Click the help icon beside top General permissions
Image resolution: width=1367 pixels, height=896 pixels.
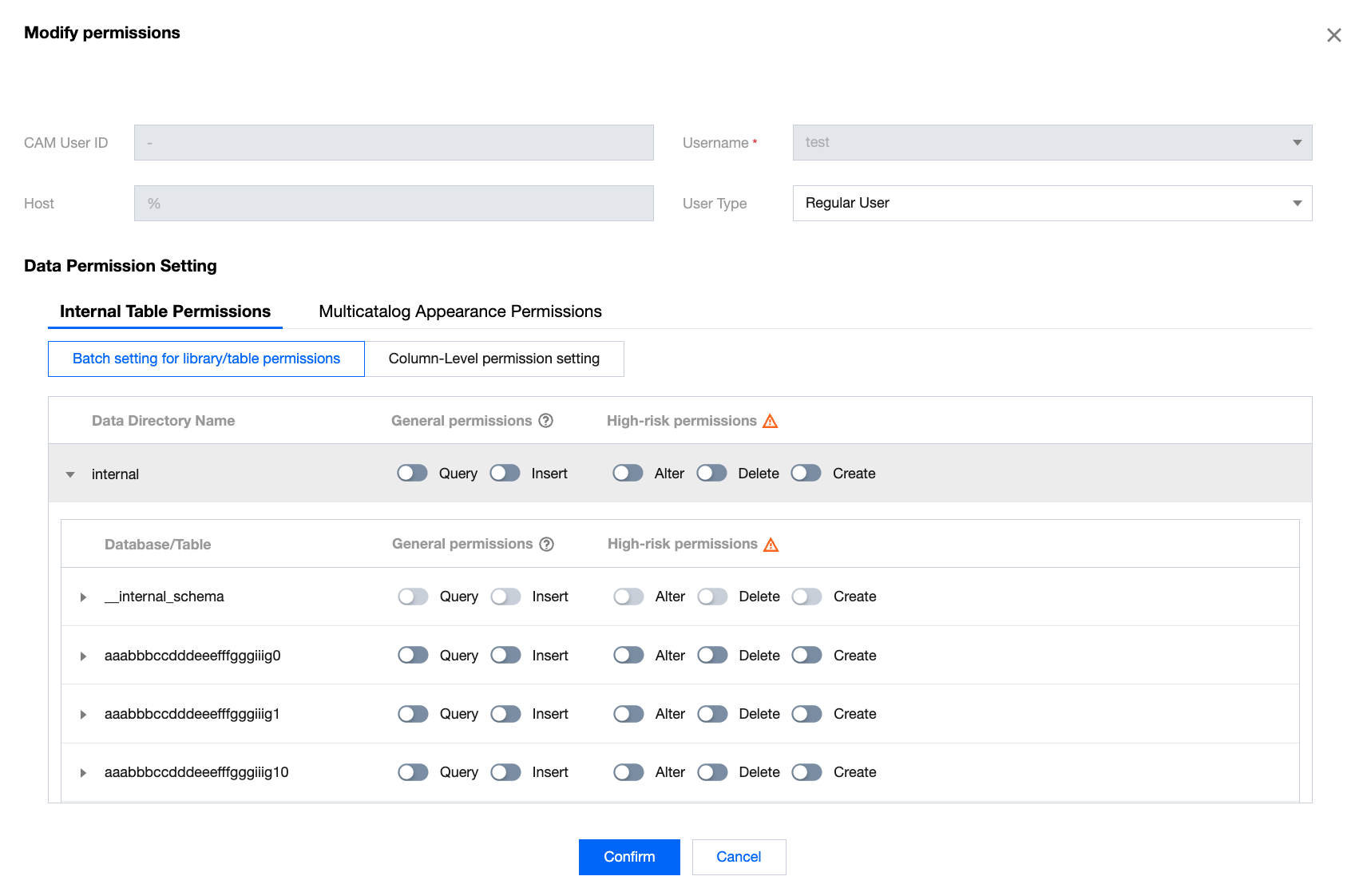click(x=545, y=421)
